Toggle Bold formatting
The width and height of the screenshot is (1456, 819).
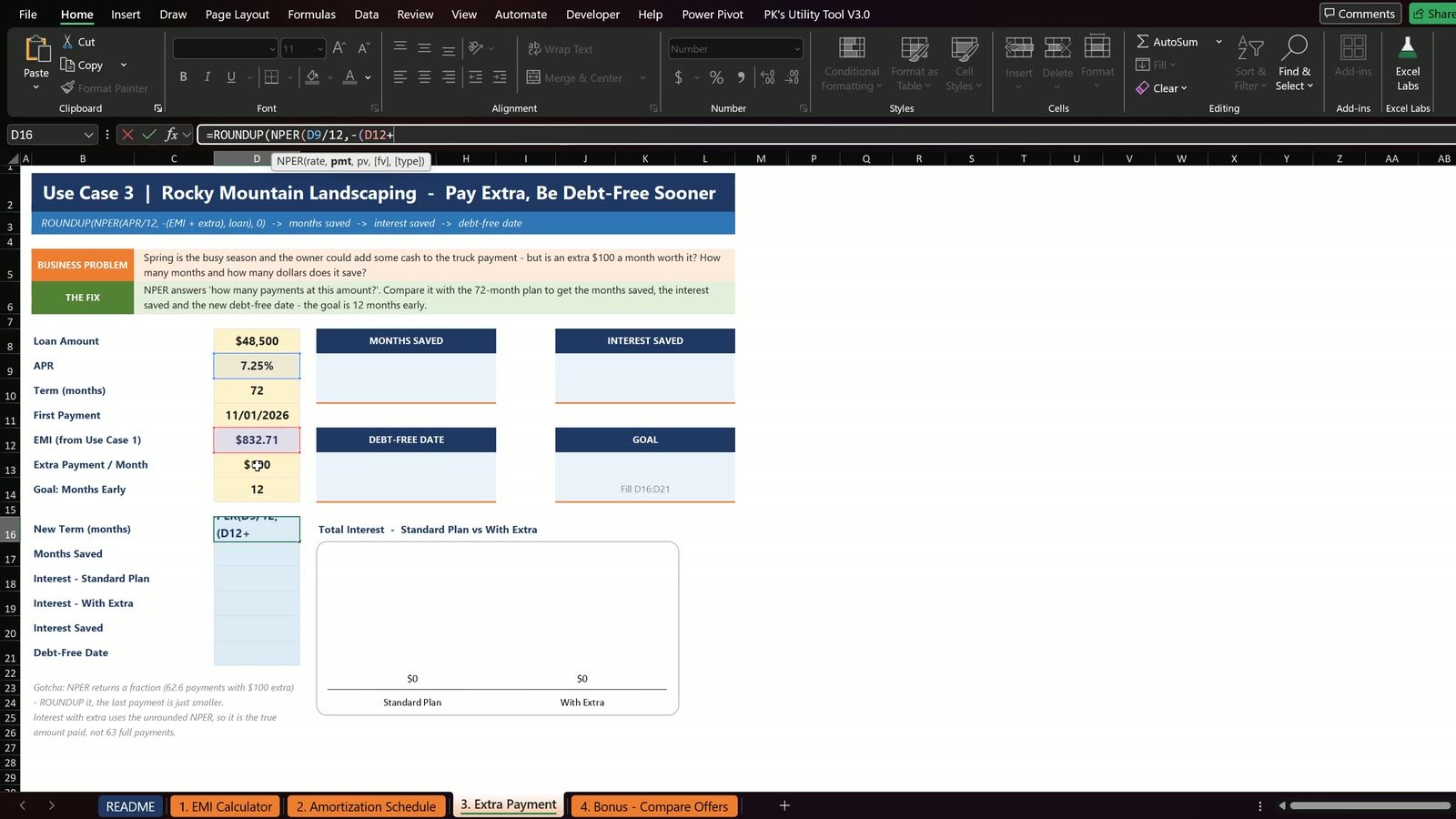[x=184, y=77]
